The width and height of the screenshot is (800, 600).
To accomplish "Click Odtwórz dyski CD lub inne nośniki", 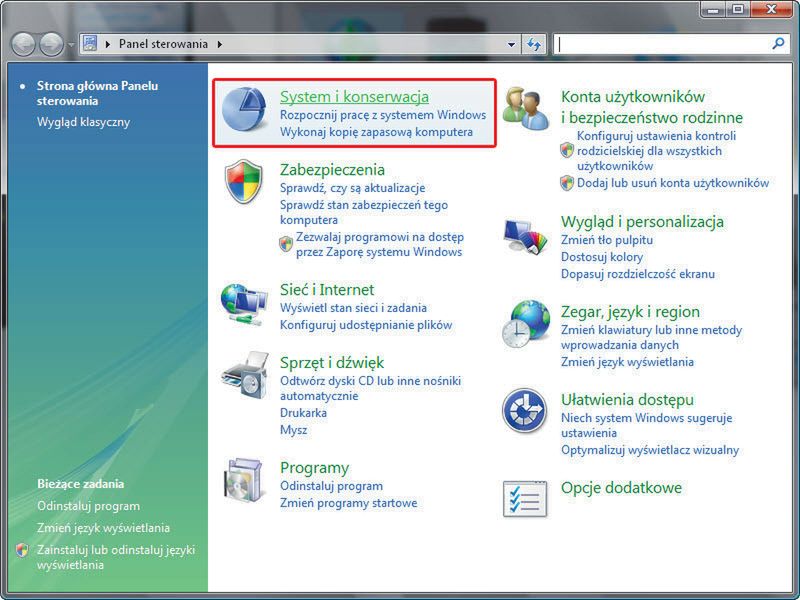I will click(370, 388).
